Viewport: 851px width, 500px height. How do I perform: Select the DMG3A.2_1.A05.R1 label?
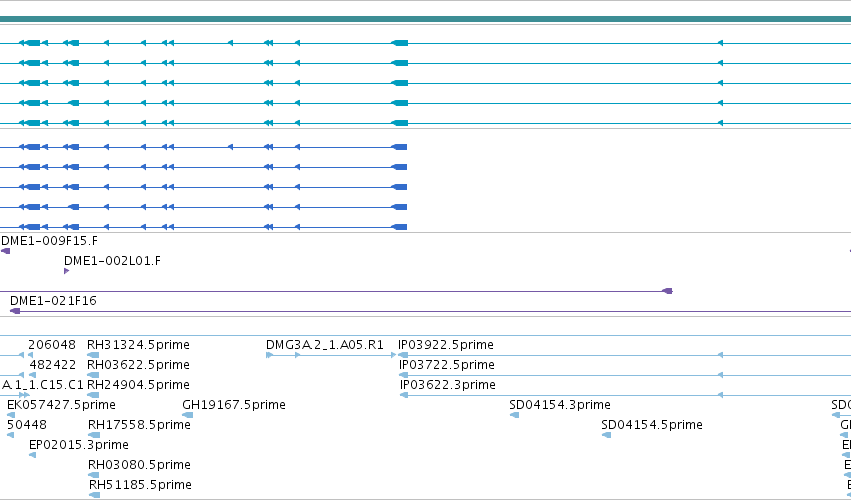(325, 345)
